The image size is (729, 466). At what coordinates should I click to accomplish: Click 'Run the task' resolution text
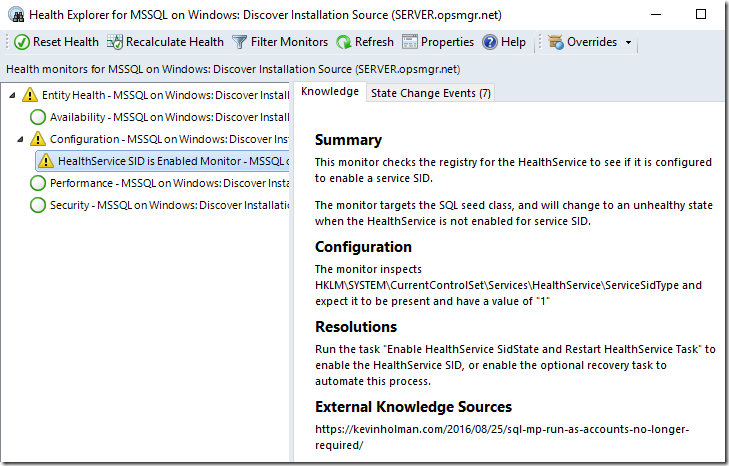point(515,365)
